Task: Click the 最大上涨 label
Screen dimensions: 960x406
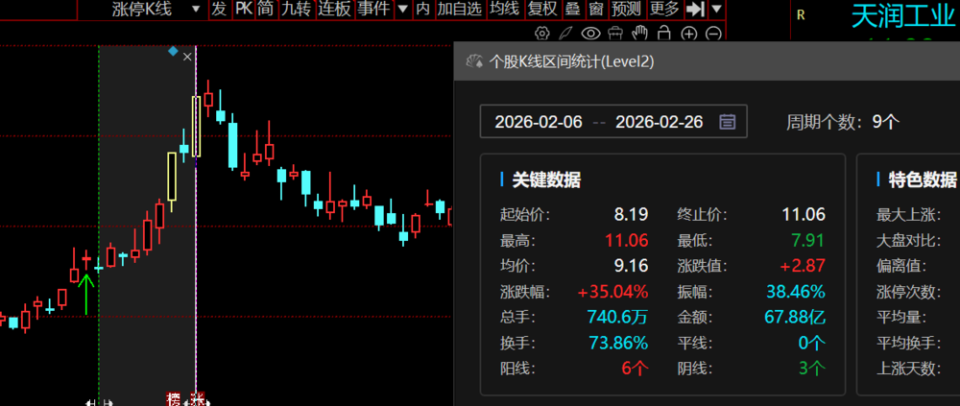Action: click(x=908, y=214)
